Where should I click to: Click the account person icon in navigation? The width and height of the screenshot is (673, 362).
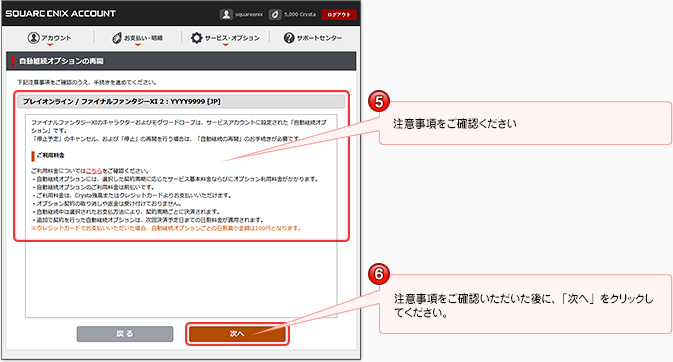tap(33, 38)
